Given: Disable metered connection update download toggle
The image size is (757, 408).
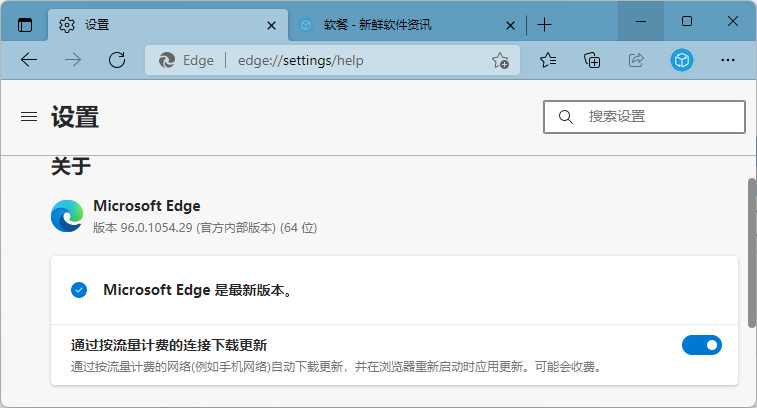Looking at the screenshot, I should (x=701, y=345).
